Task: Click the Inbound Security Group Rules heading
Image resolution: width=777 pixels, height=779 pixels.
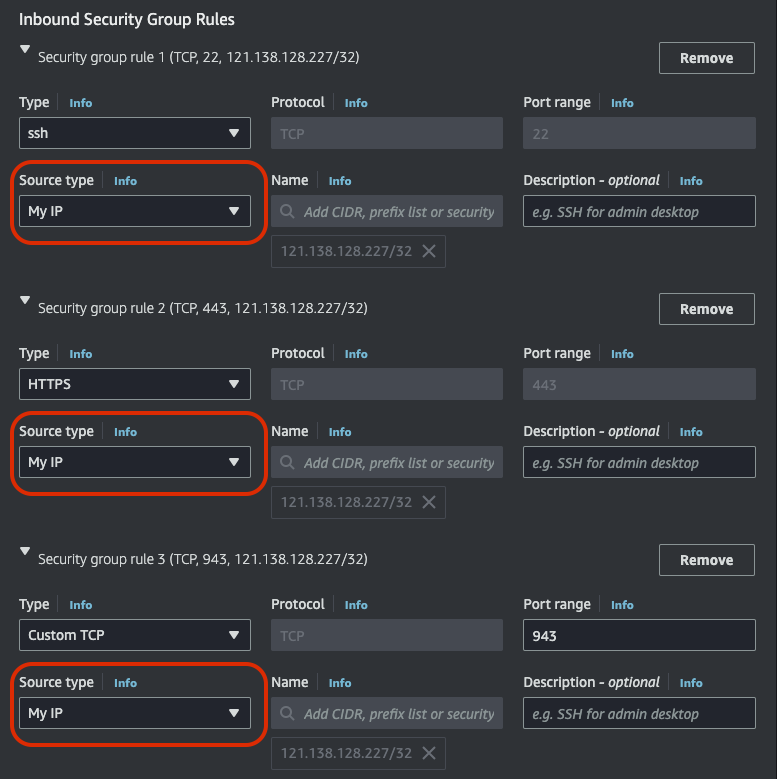Action: coord(127,19)
